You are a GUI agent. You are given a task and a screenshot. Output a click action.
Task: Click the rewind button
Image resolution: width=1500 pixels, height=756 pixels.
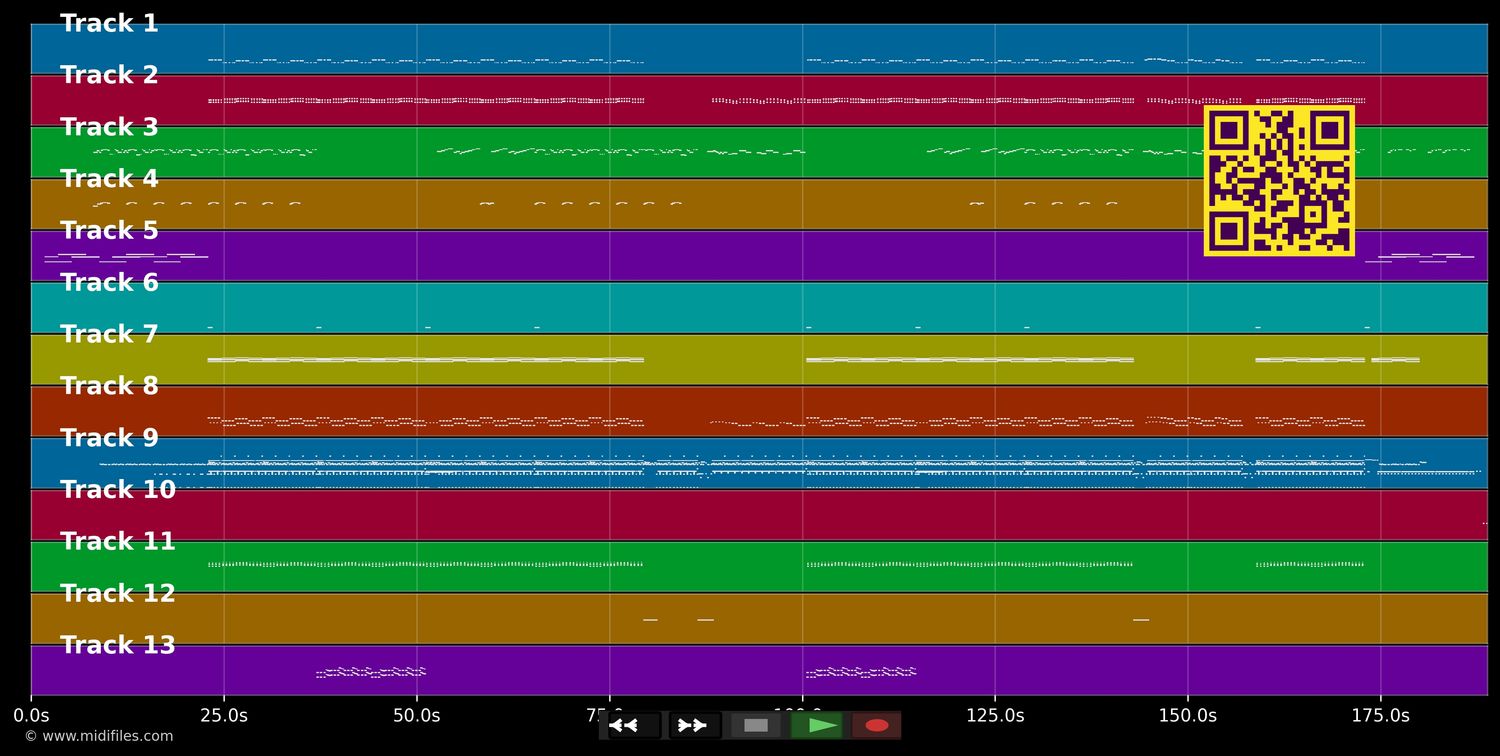(634, 725)
